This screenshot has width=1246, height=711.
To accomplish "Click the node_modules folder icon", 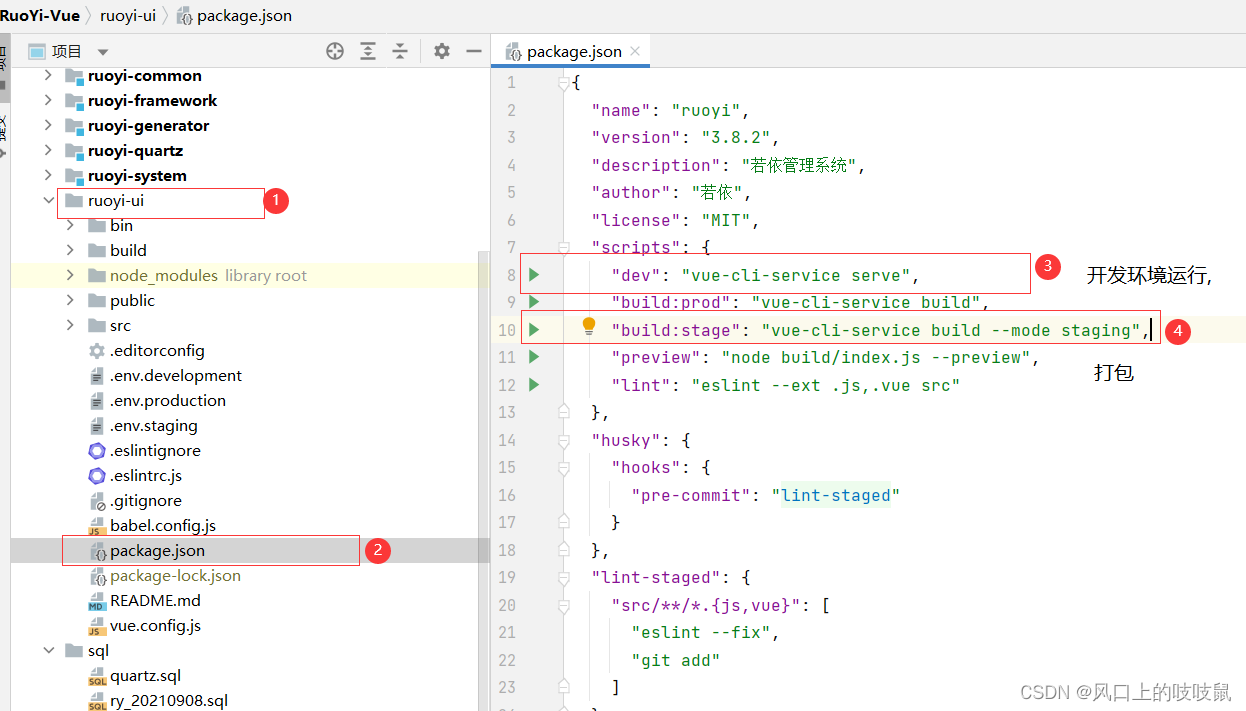I will pos(96,275).
